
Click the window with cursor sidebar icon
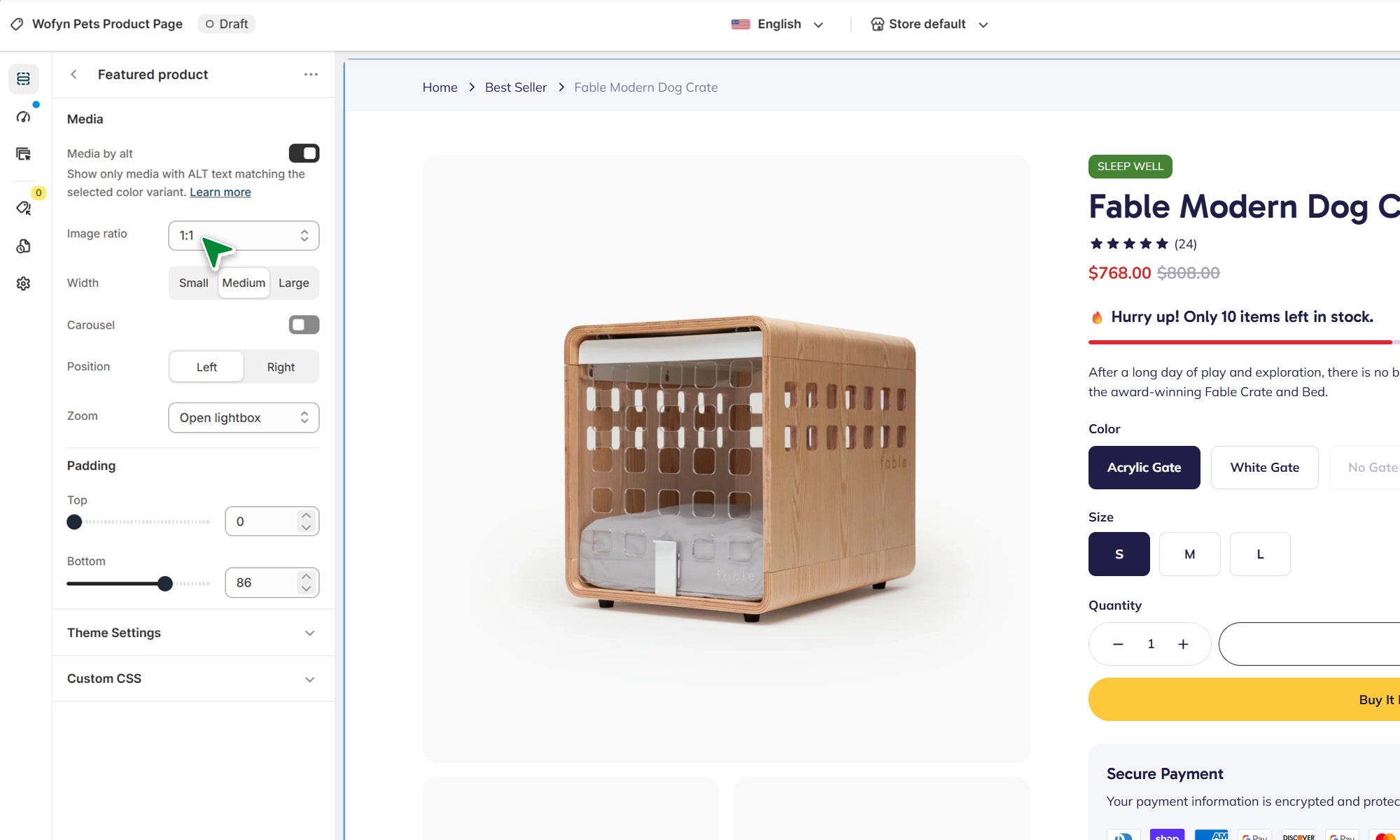coord(23,154)
